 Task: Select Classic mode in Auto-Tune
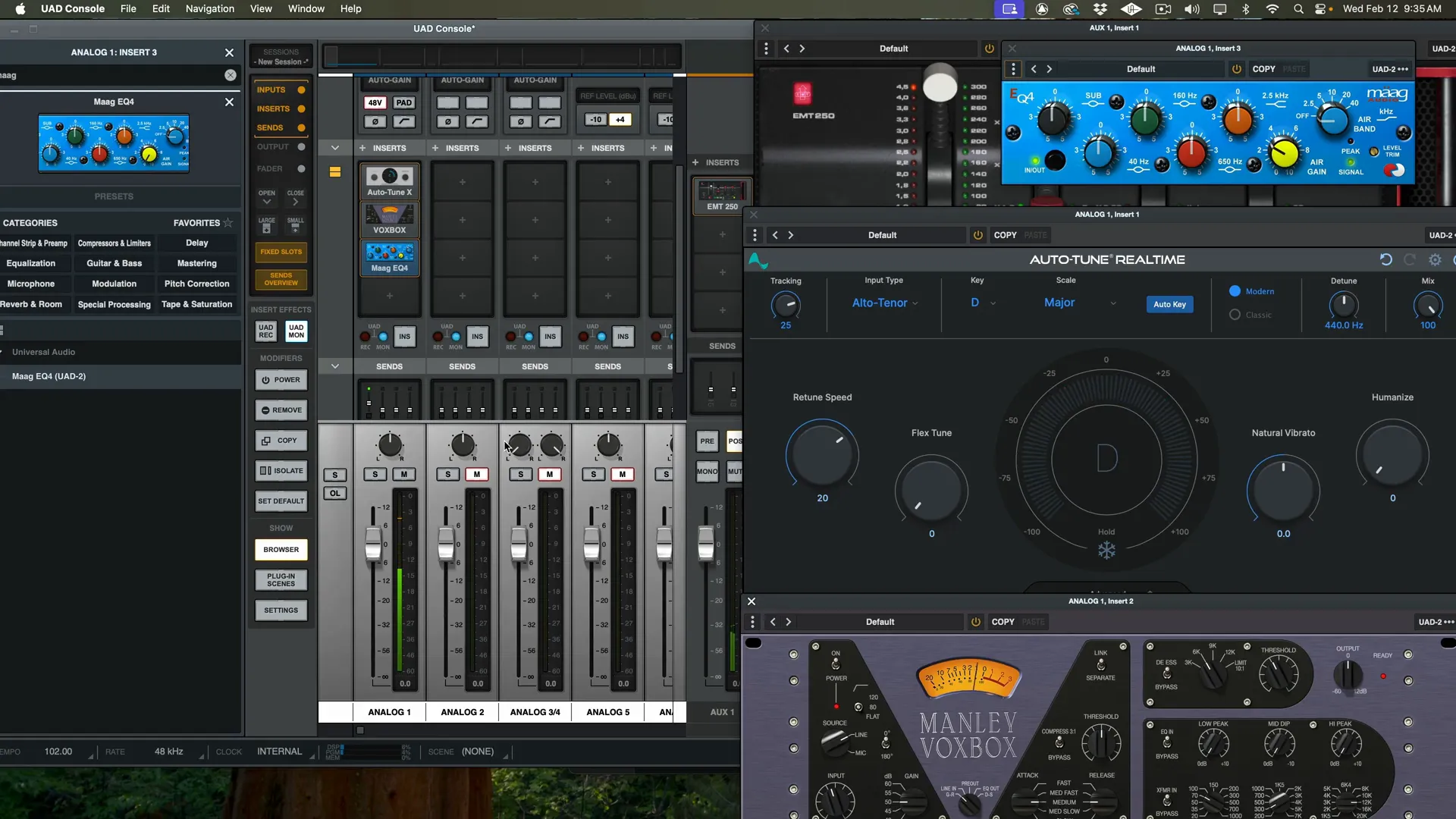[x=1250, y=315]
